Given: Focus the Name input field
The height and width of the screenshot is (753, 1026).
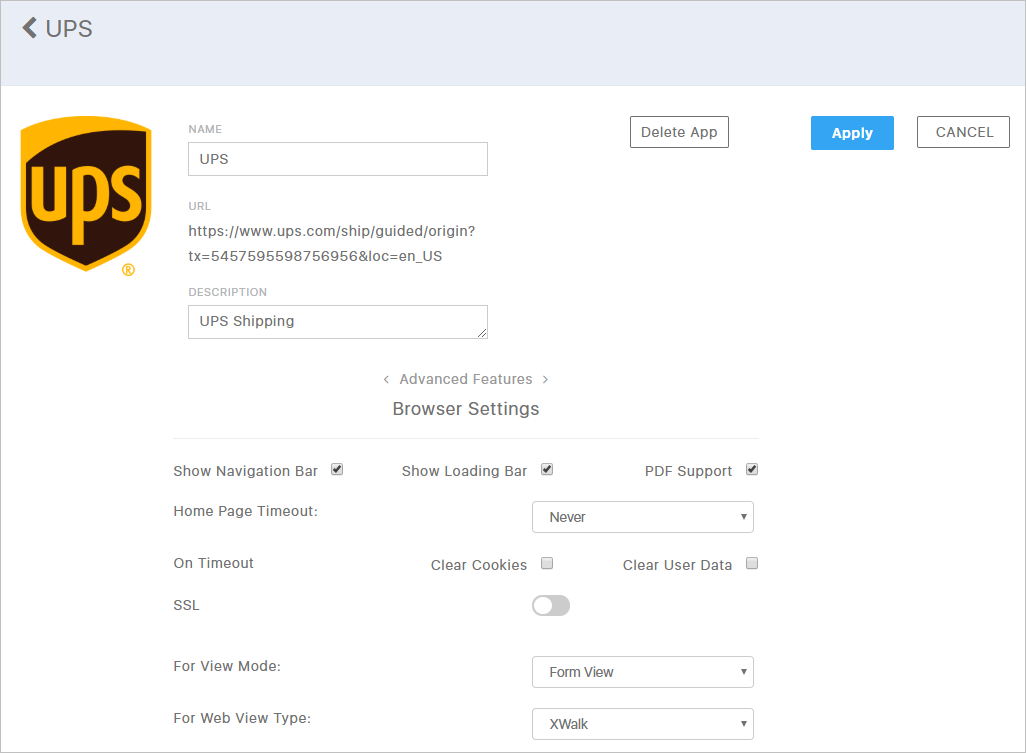Looking at the screenshot, I should click(338, 159).
